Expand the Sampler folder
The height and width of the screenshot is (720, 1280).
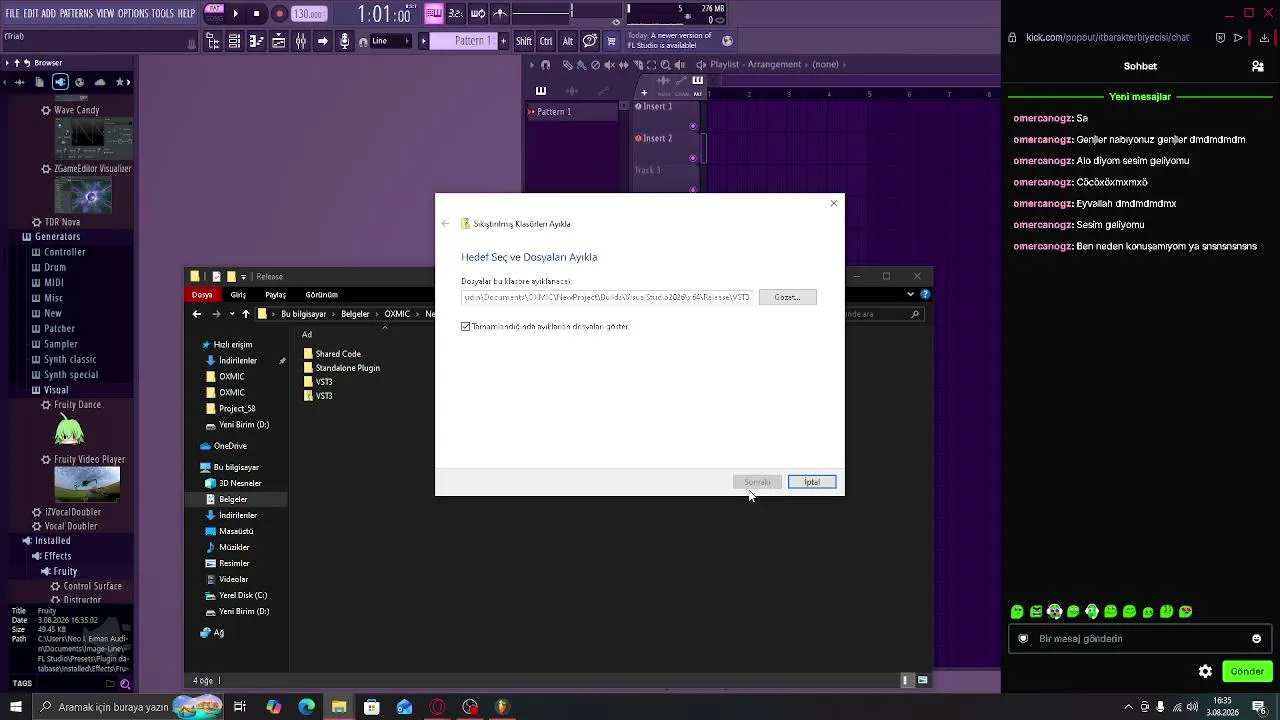tap(61, 344)
